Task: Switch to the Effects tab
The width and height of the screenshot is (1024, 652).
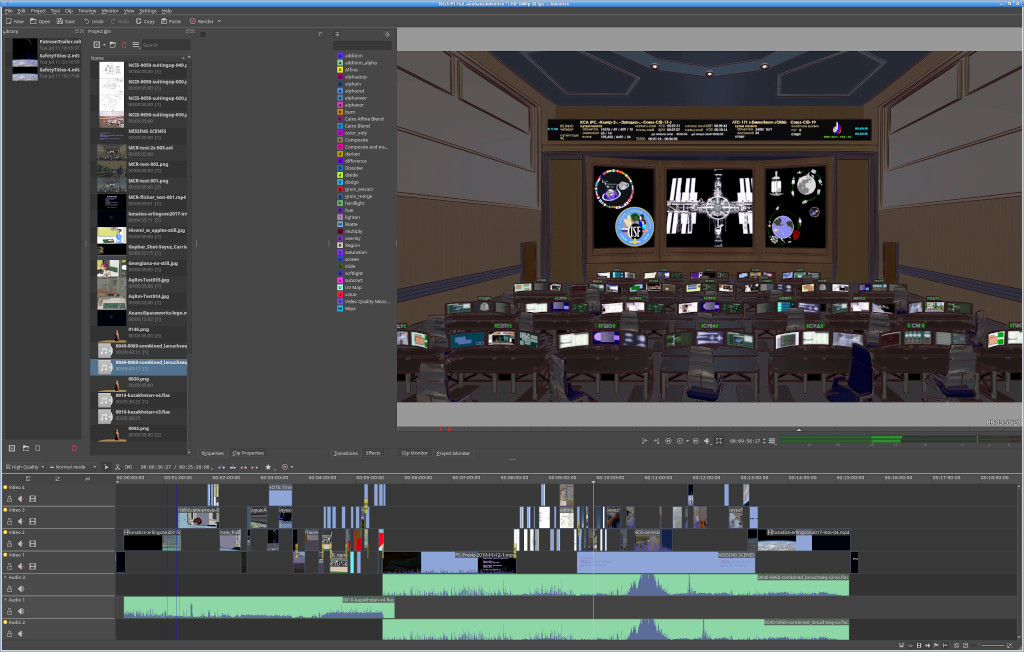Action: [372, 453]
